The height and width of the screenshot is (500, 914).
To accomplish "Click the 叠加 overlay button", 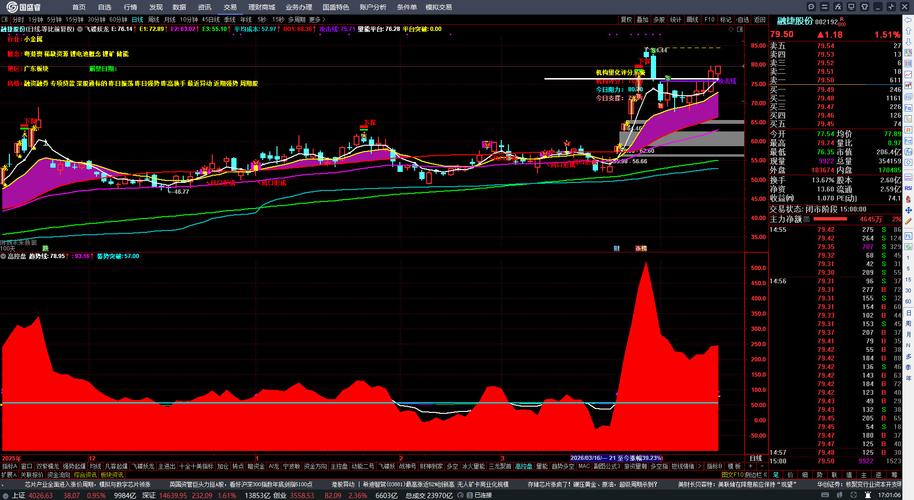I will [x=642, y=19].
